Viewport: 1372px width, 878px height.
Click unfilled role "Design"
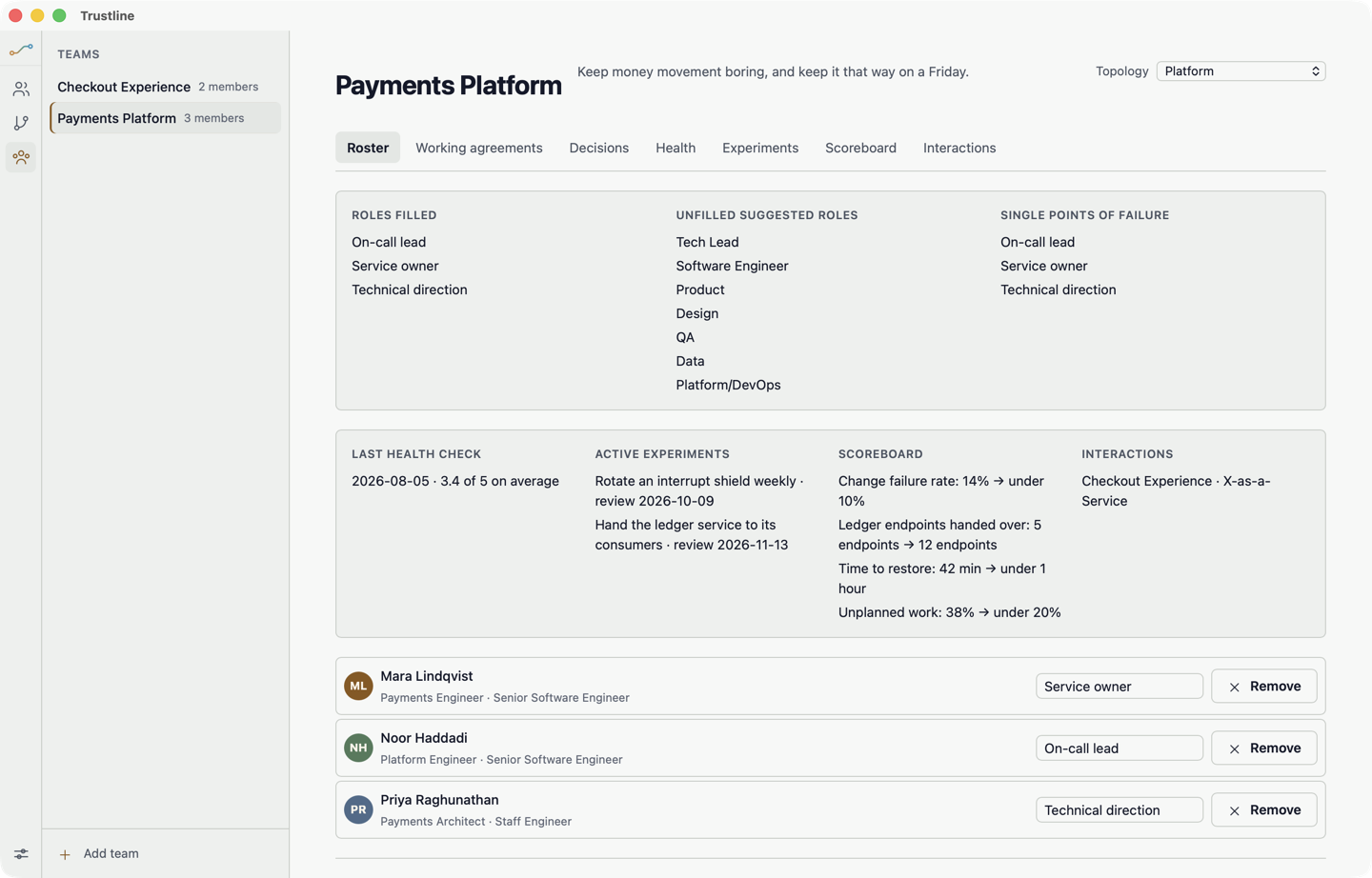697,313
